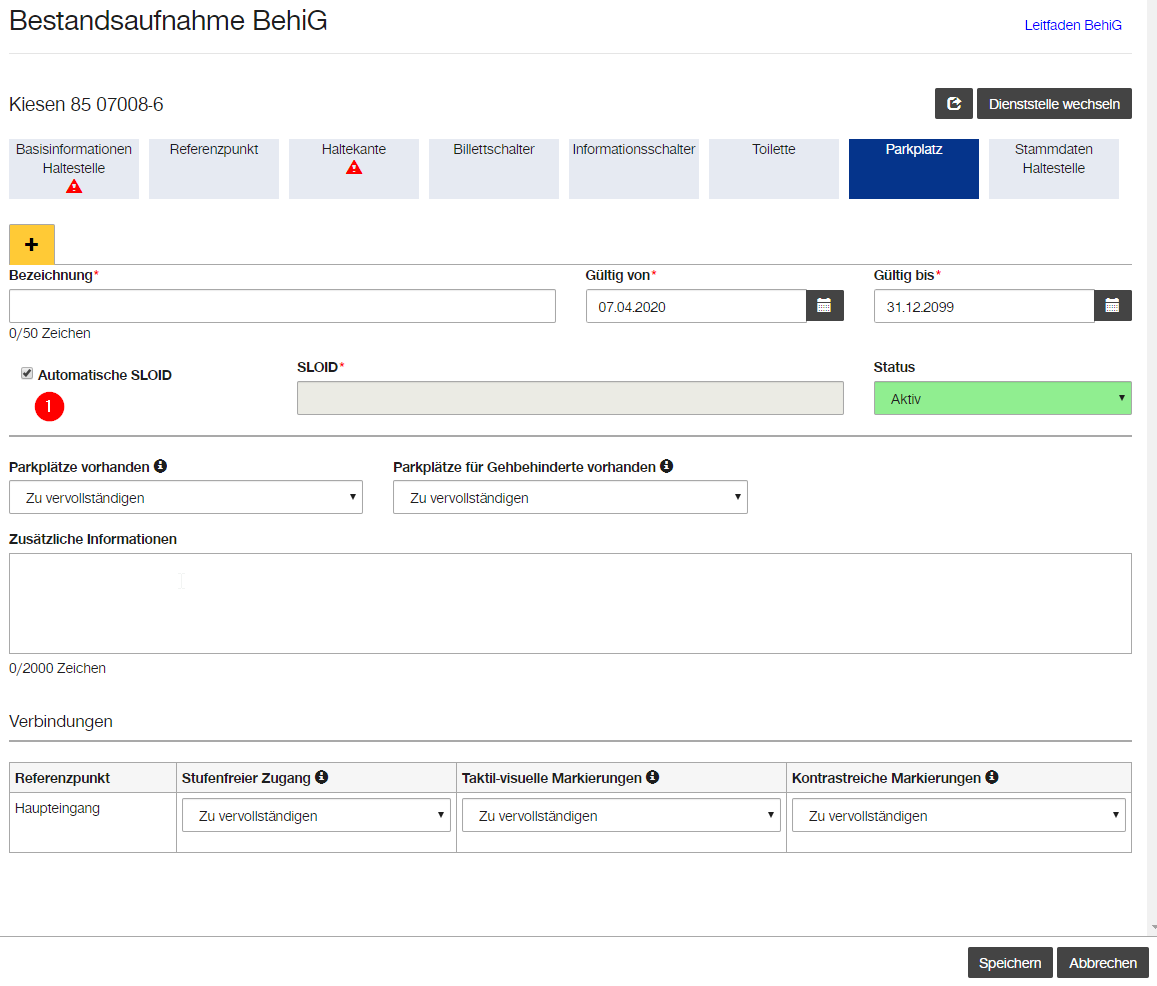Click the Speichern button

click(1009, 962)
